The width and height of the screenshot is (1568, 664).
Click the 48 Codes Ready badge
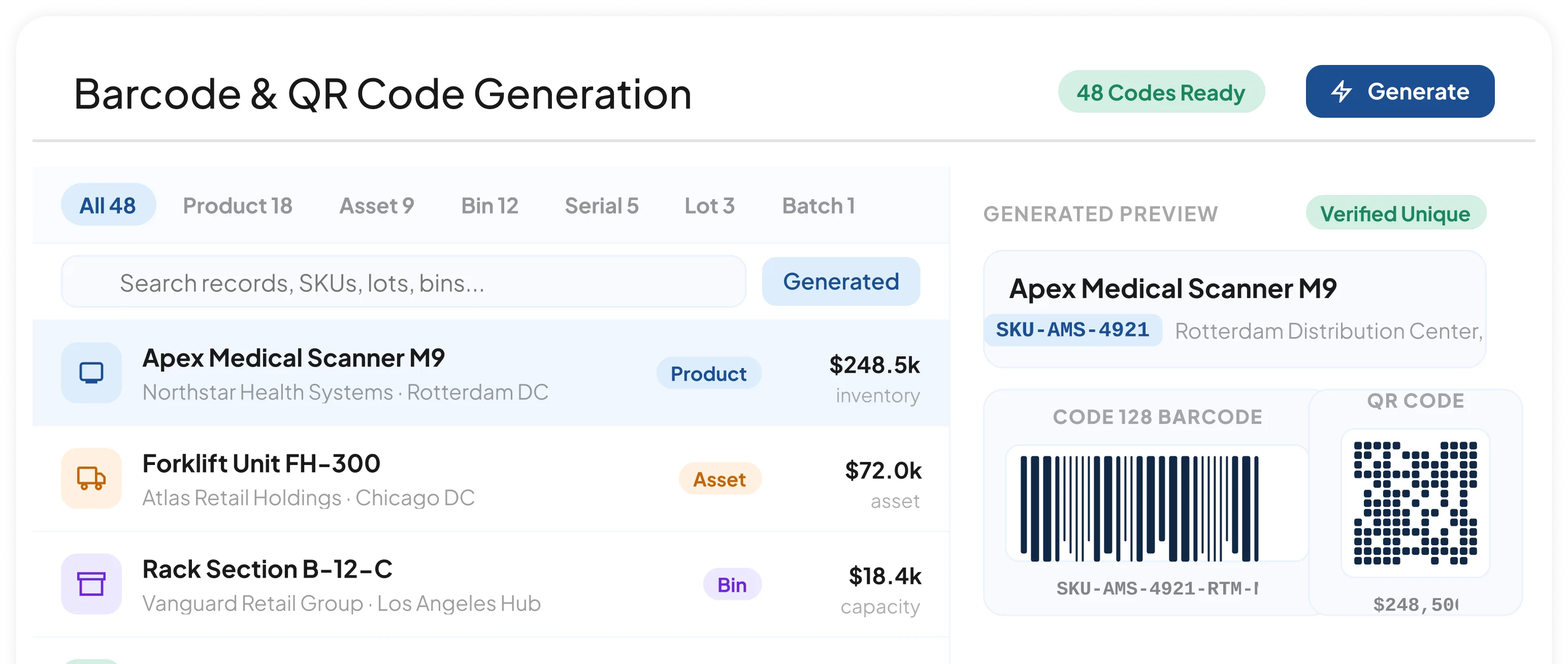1161,92
